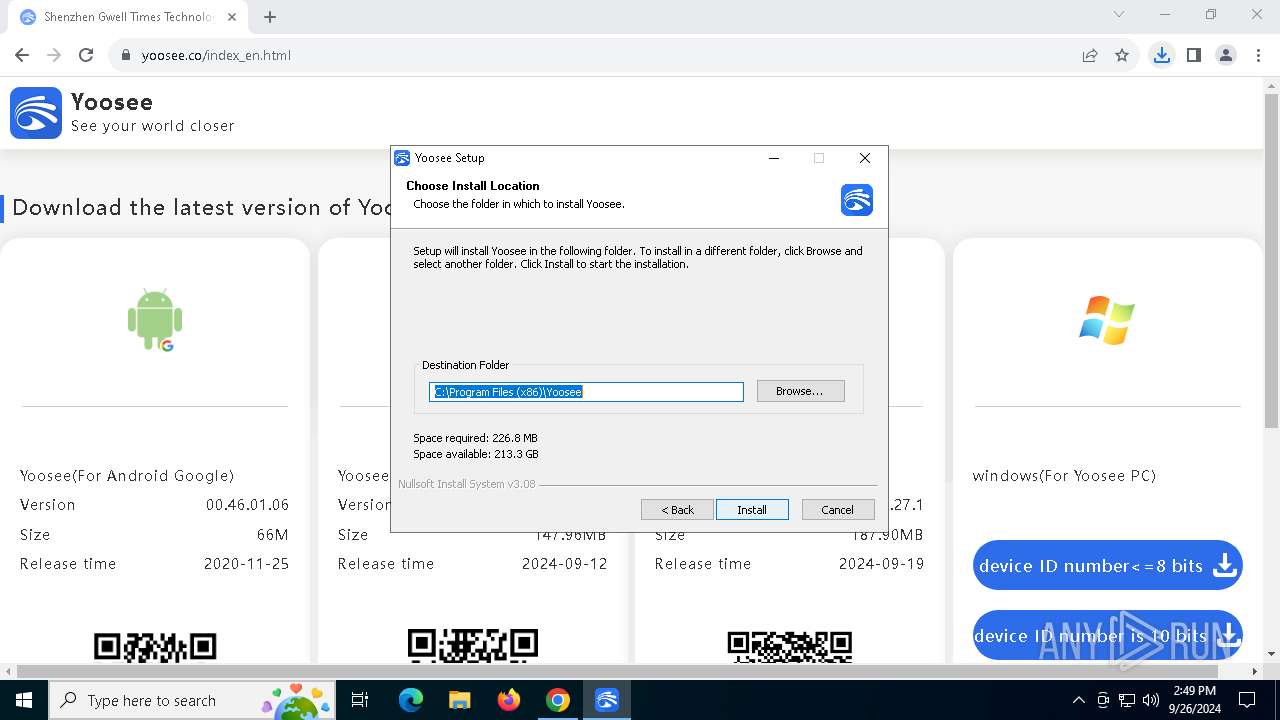The height and width of the screenshot is (720, 1280).
Task: Open the Chrome side panel icon
Action: tap(1193, 55)
